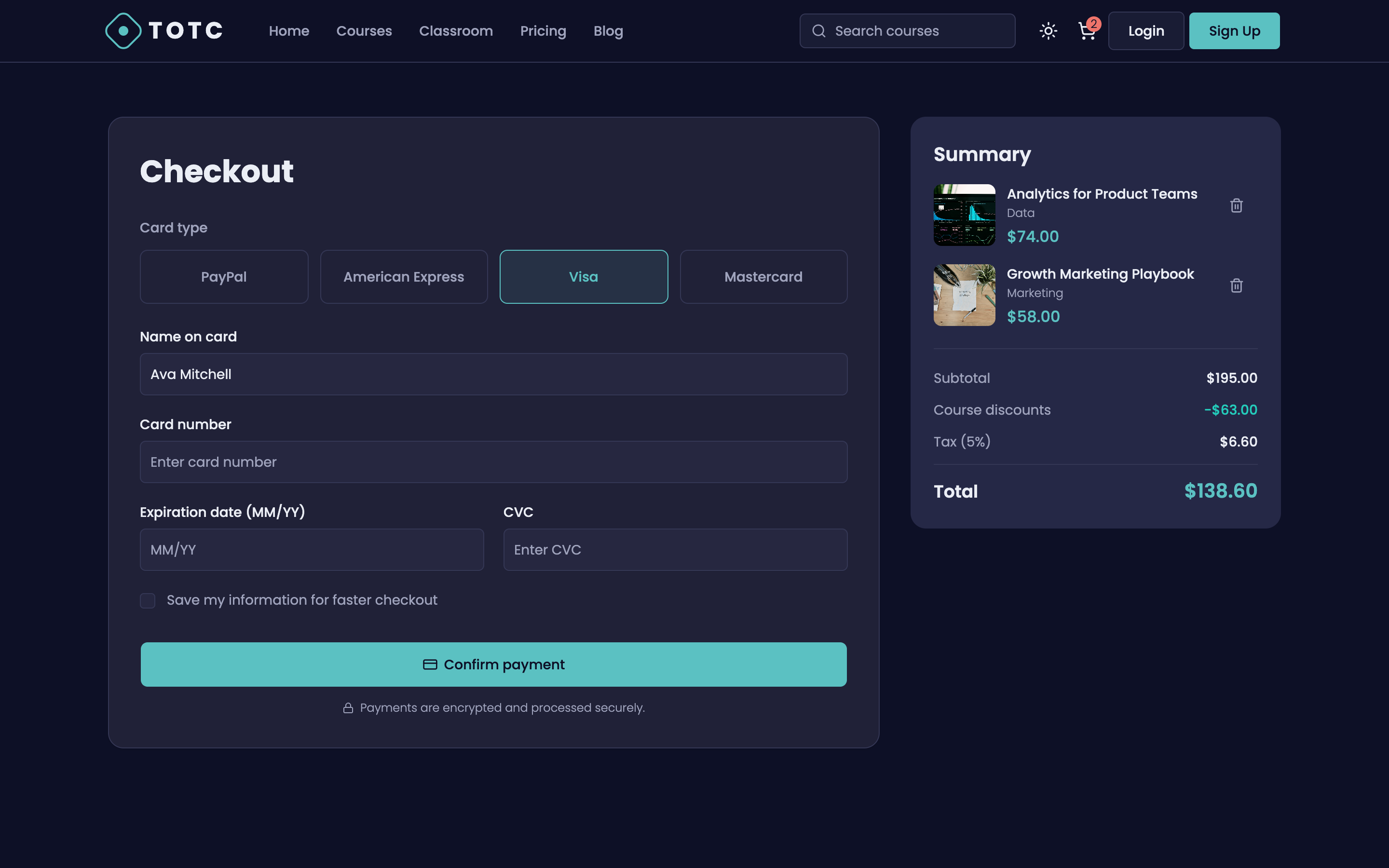Open the shopping cart icon
Screen dimensions: 1389x868
coord(1087,31)
